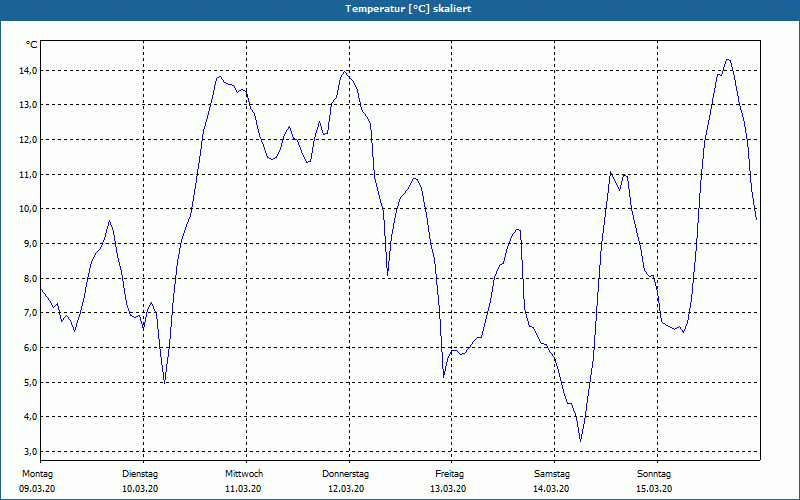Click the Mittwoch day label

click(x=244, y=474)
